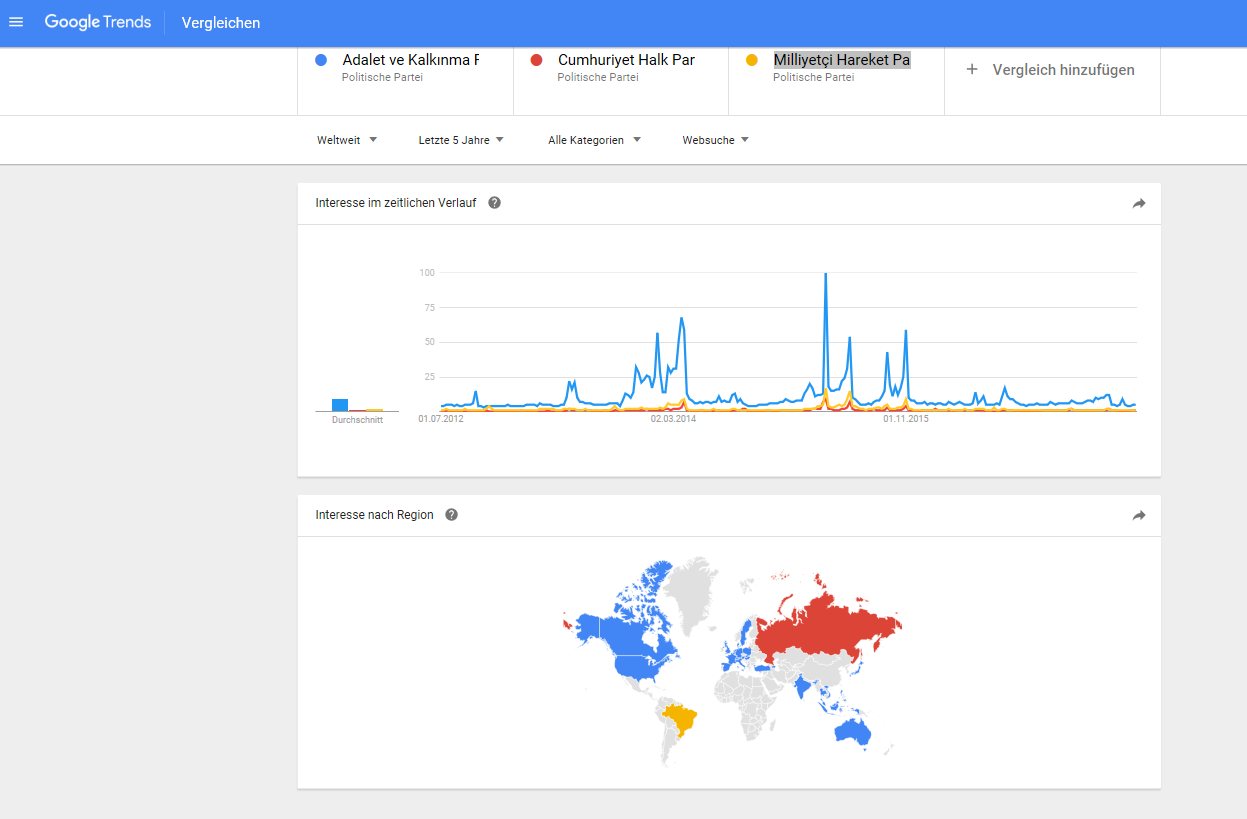1247x819 pixels.
Task: Click the help icon beside Interesse im zeitlichen Verlauf
Action: 494,203
